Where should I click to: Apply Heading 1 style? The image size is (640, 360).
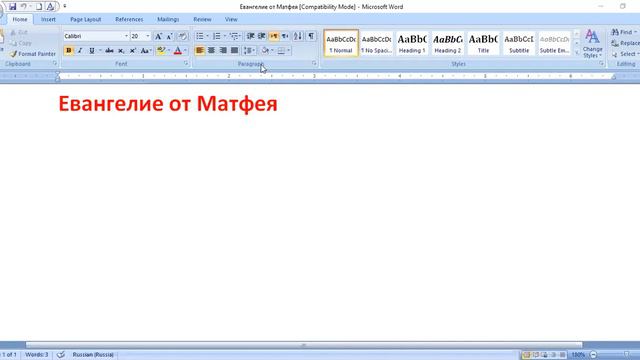(412, 43)
